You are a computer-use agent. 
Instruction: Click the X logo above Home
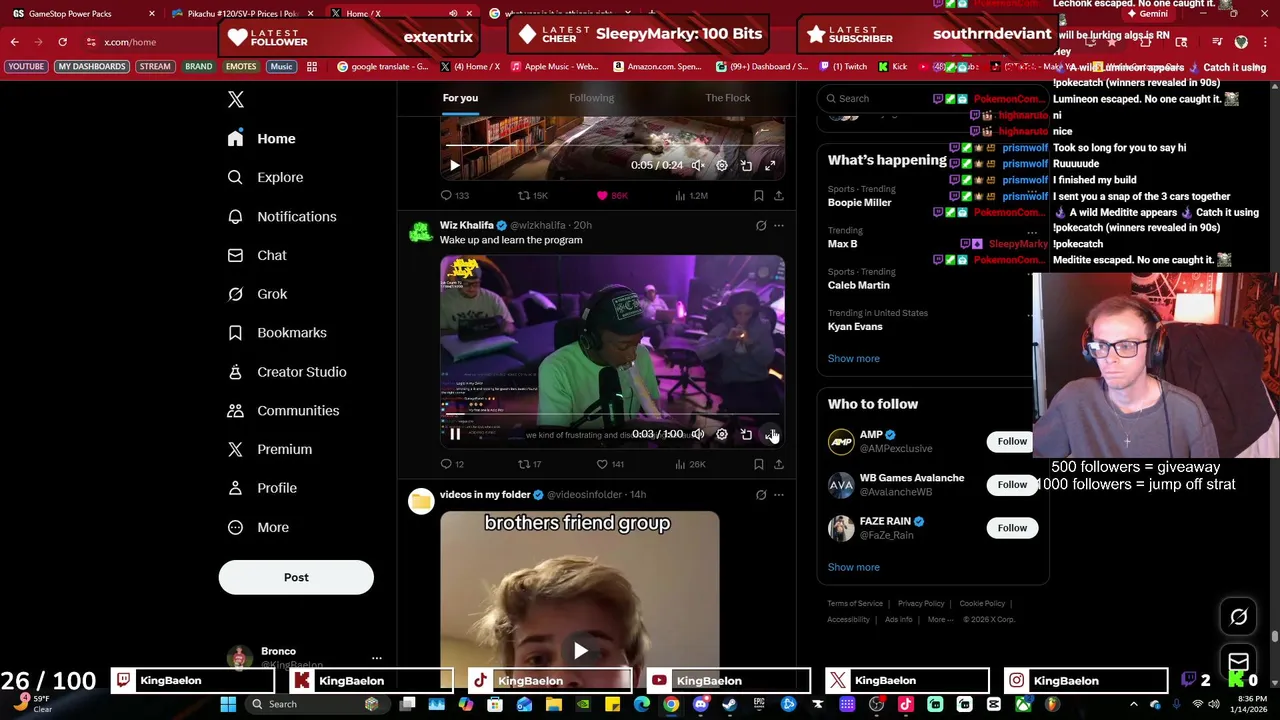click(236, 99)
